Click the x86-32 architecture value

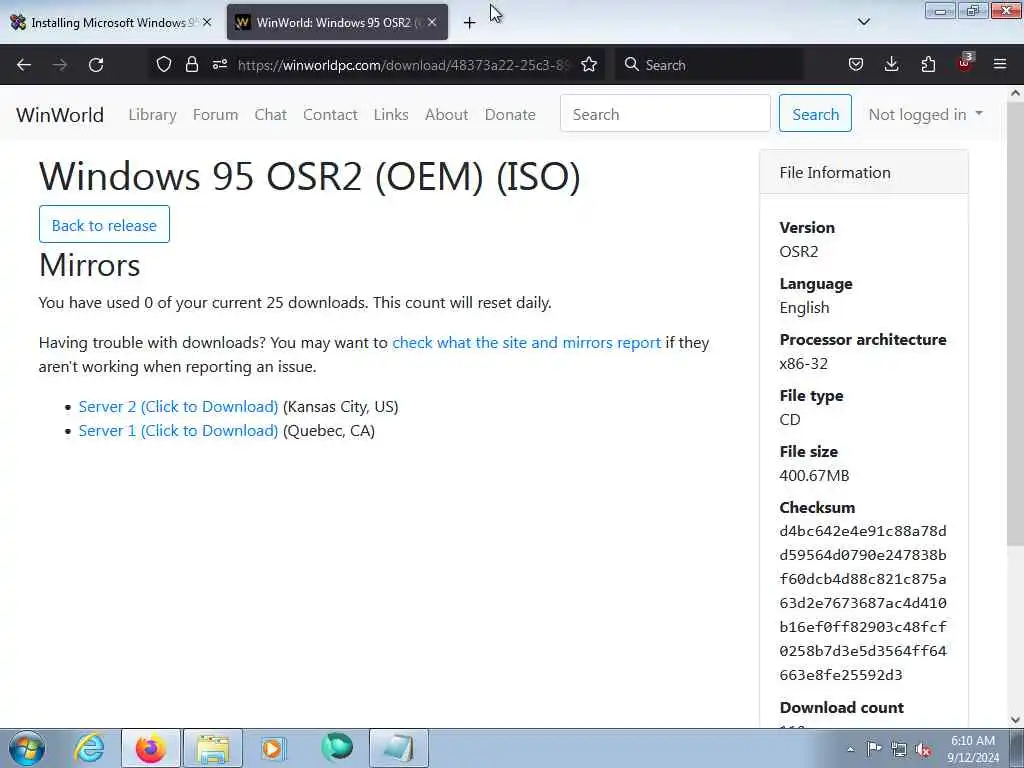pyautogui.click(x=803, y=364)
